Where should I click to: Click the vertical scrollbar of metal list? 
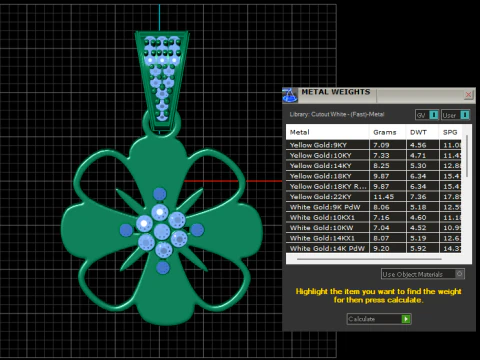click(x=467, y=156)
